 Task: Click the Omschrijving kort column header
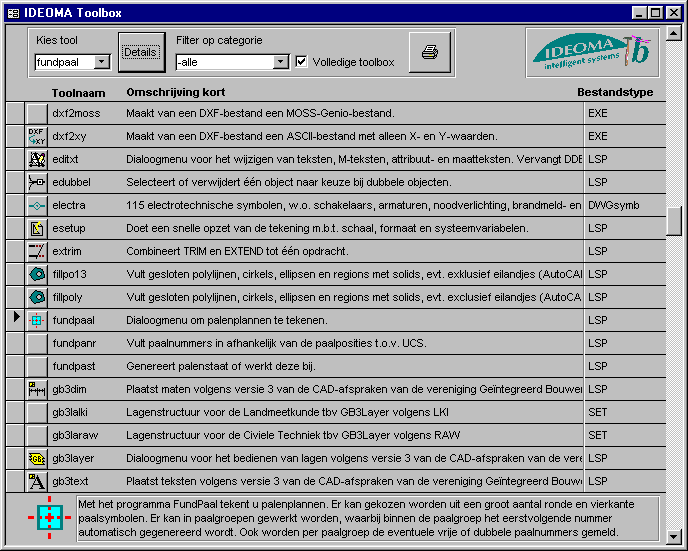pyautogui.click(x=176, y=92)
